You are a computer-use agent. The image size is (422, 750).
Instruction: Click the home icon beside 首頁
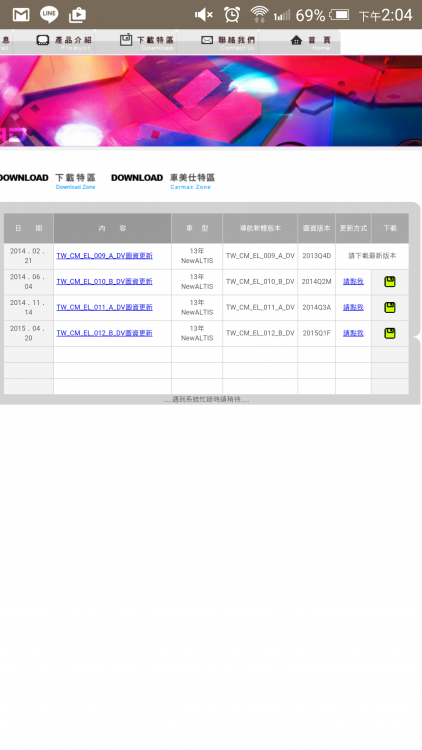[x=296, y=40]
